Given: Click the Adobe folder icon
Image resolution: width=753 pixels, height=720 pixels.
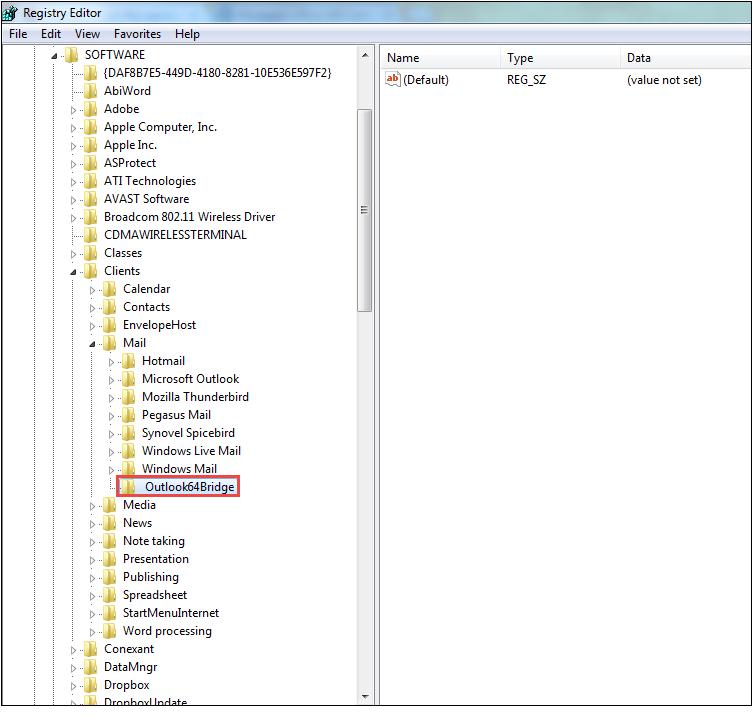Looking at the screenshot, I should tap(90, 109).
